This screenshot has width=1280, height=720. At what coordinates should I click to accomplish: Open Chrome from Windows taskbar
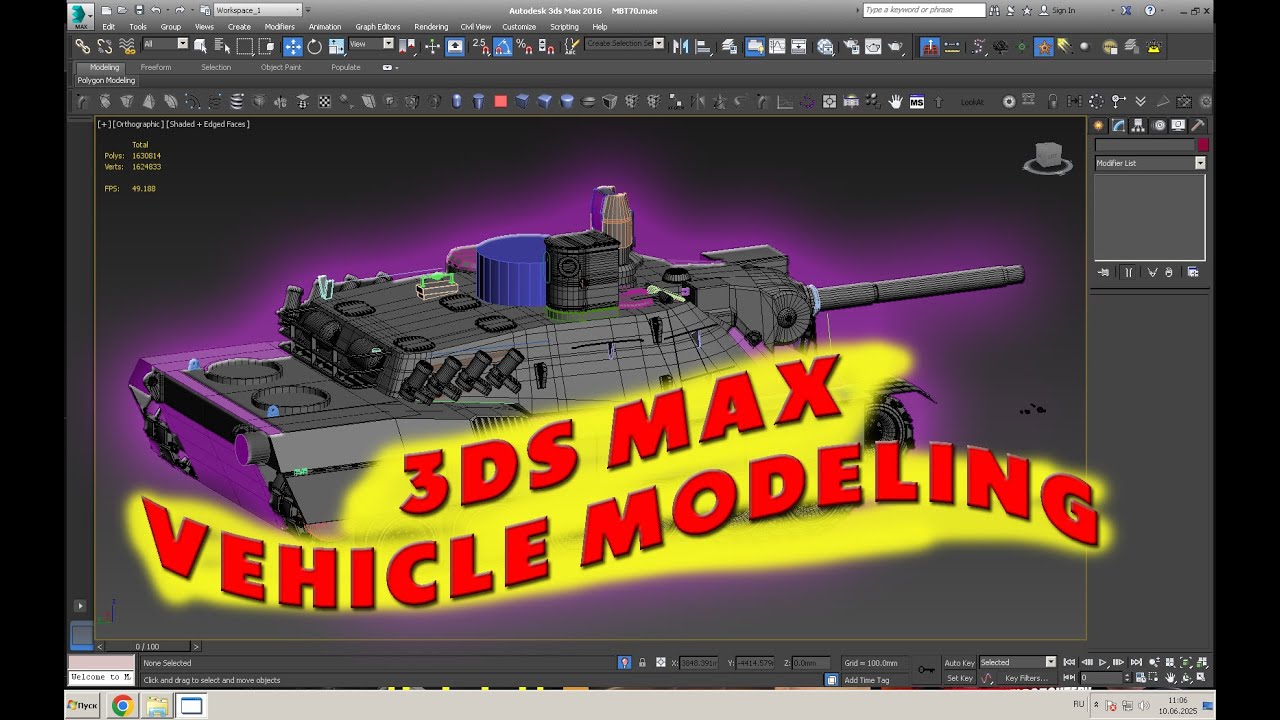122,706
